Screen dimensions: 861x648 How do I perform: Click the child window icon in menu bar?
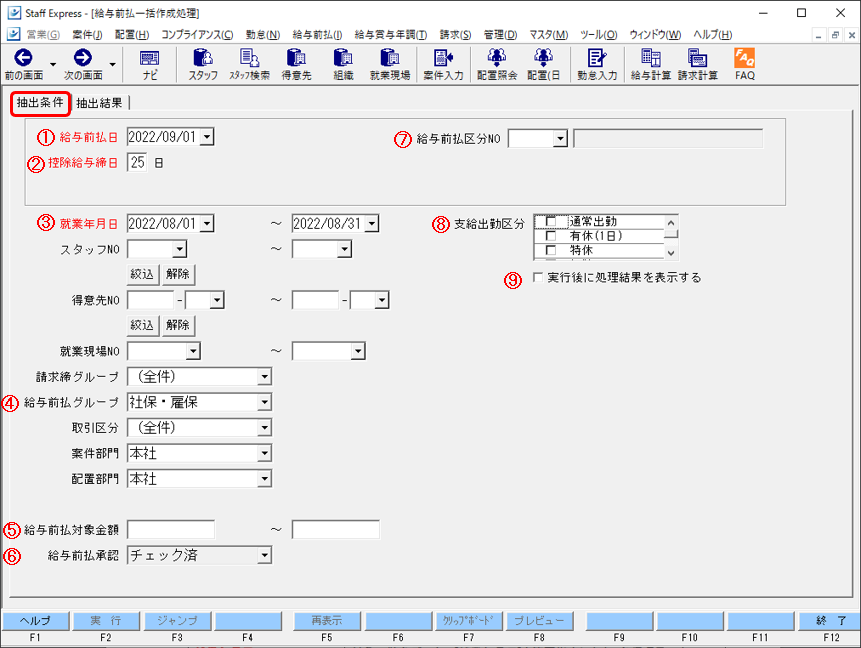pyautogui.click(x=14, y=34)
